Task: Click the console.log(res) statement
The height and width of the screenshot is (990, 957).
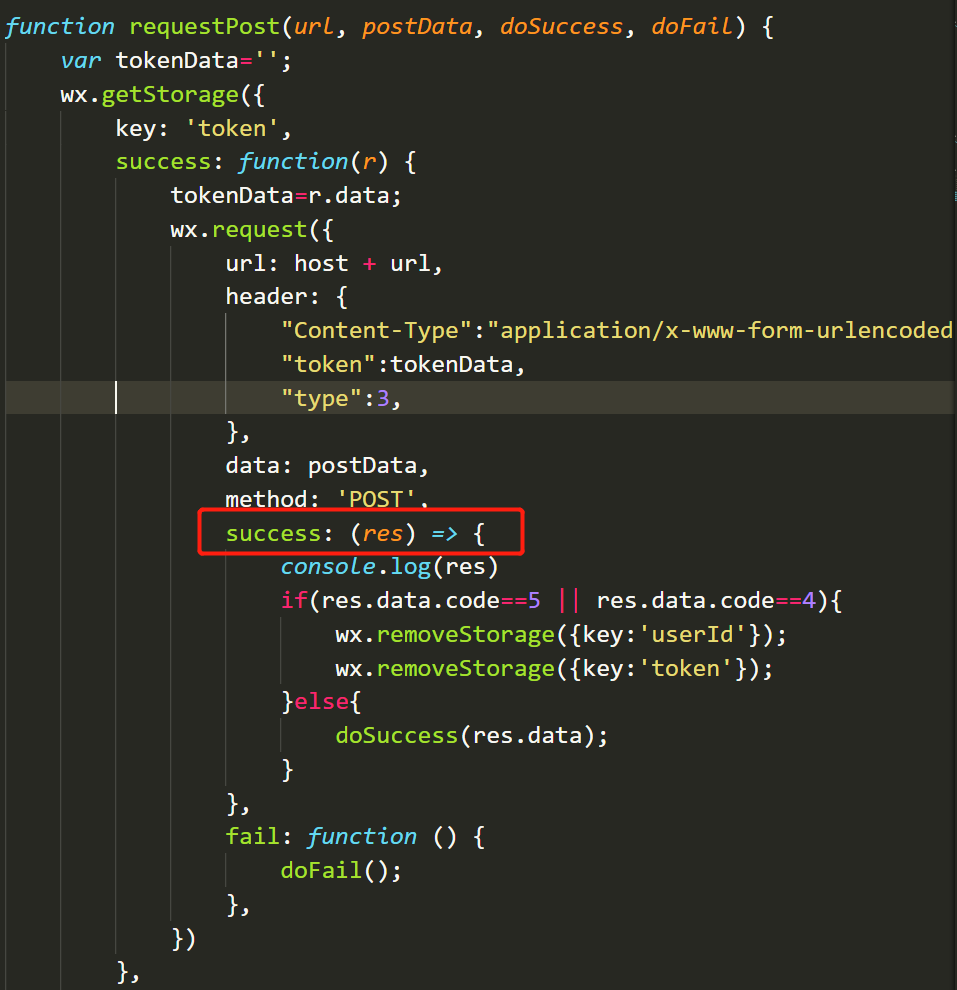Action: pos(389,567)
